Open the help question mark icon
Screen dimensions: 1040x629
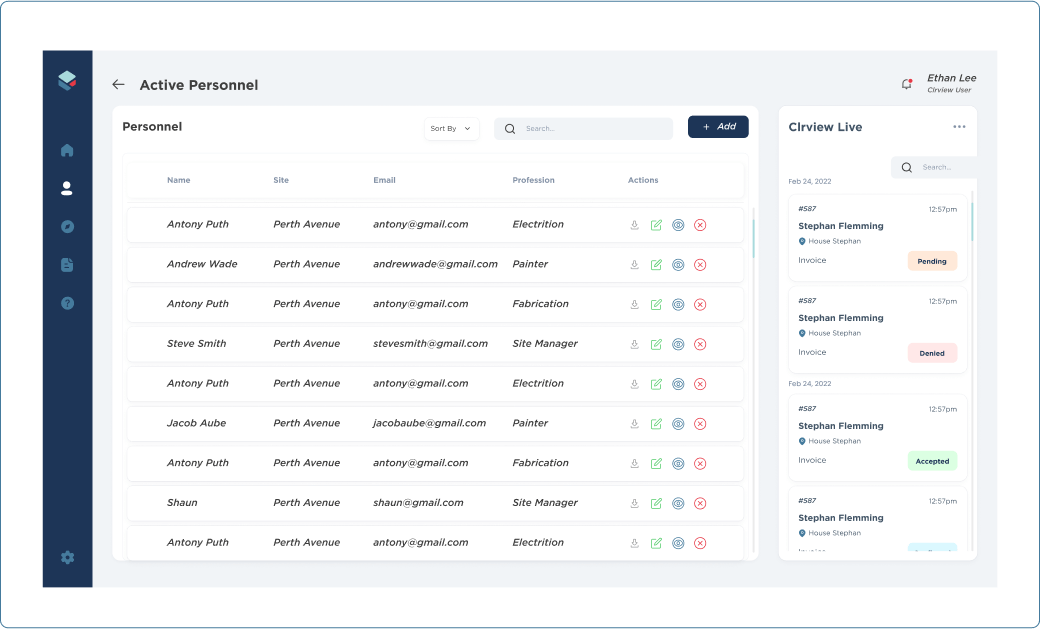(67, 303)
